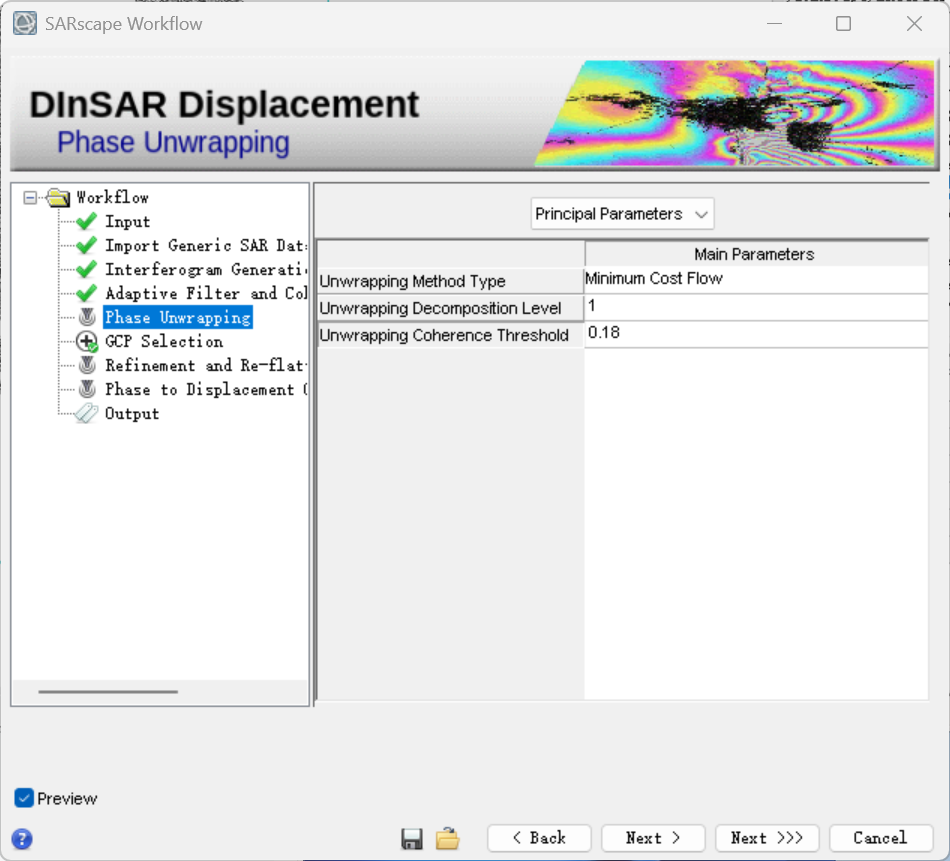Viewport: 950px width, 861px height.
Task: Open the Minimum Cost Flow method dropdown
Action: (756, 279)
